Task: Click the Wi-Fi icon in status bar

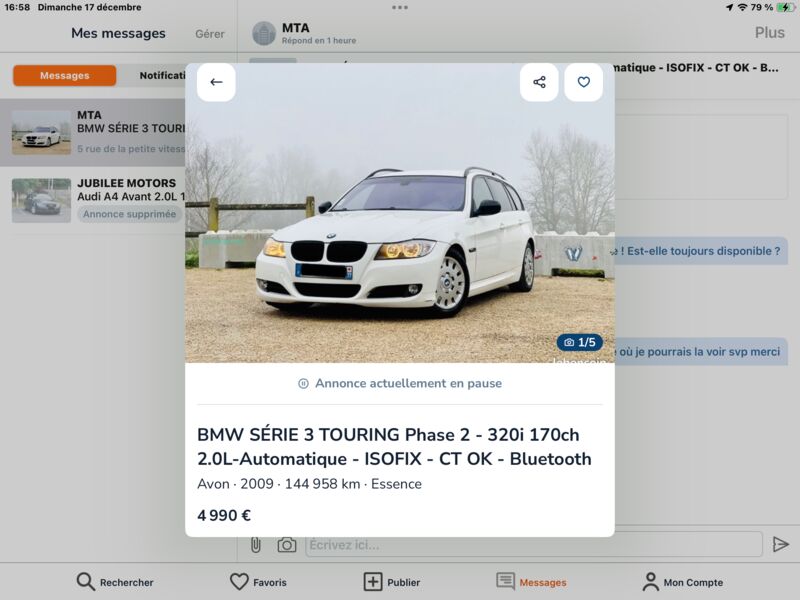Action: tap(742, 7)
